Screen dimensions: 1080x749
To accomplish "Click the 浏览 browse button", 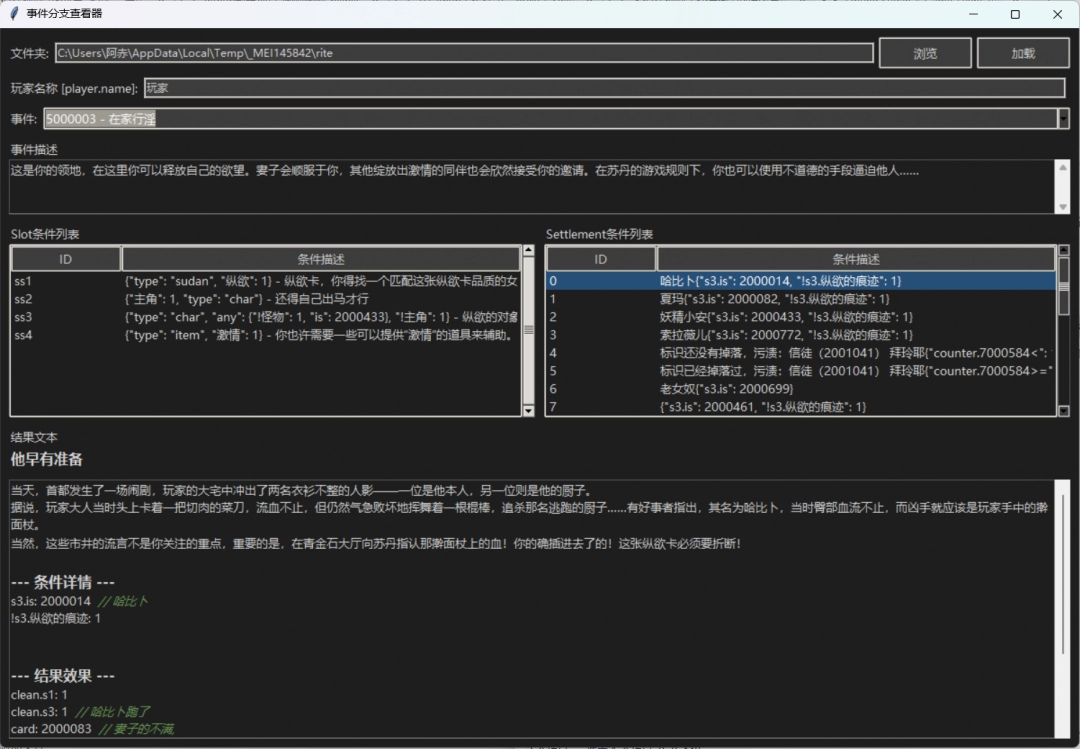I will pyautogui.click(x=925, y=53).
